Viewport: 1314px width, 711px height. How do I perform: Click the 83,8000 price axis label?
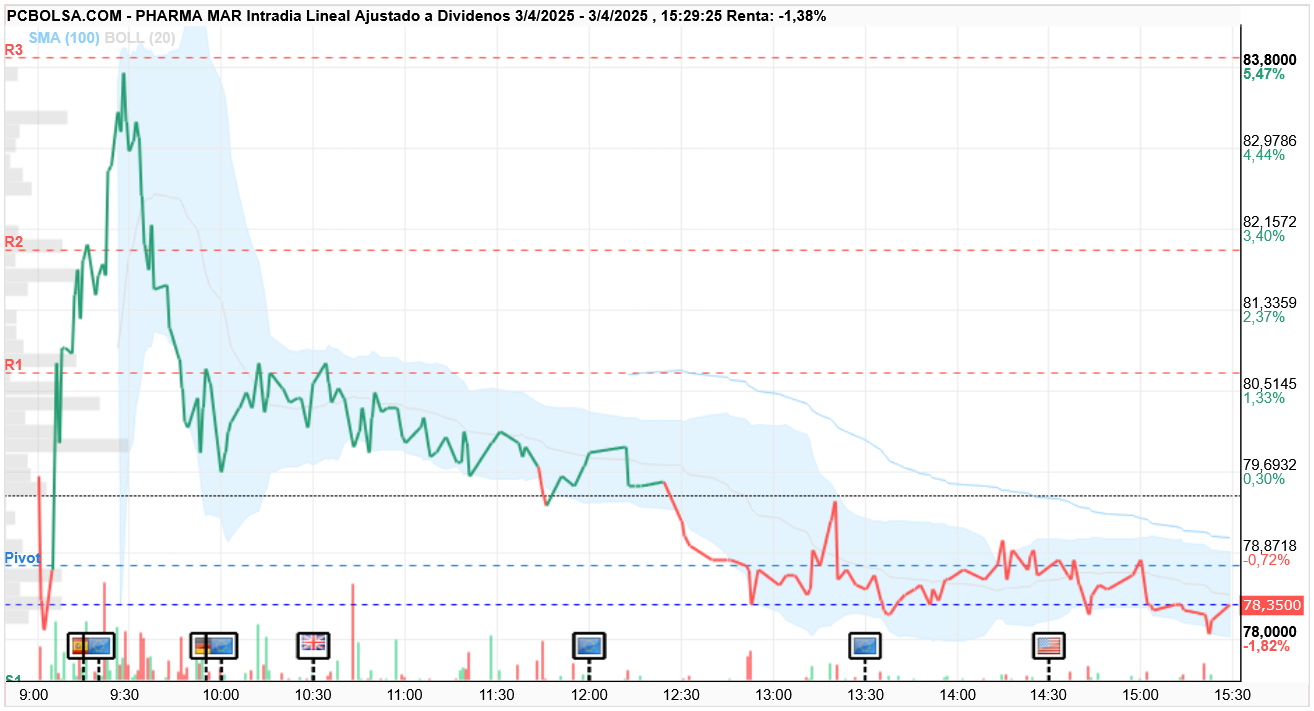1269,59
